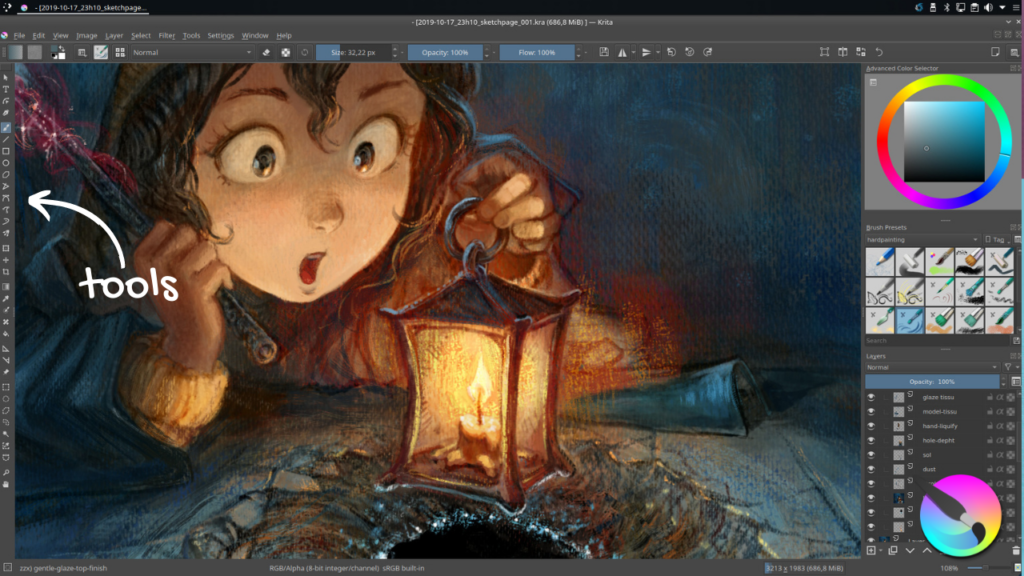The width and height of the screenshot is (1024, 576).
Task: Open the Window menu
Action: [255, 35]
